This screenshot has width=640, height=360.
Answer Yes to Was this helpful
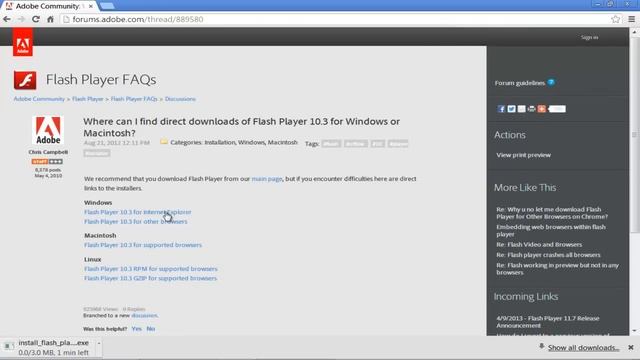tap(136, 329)
